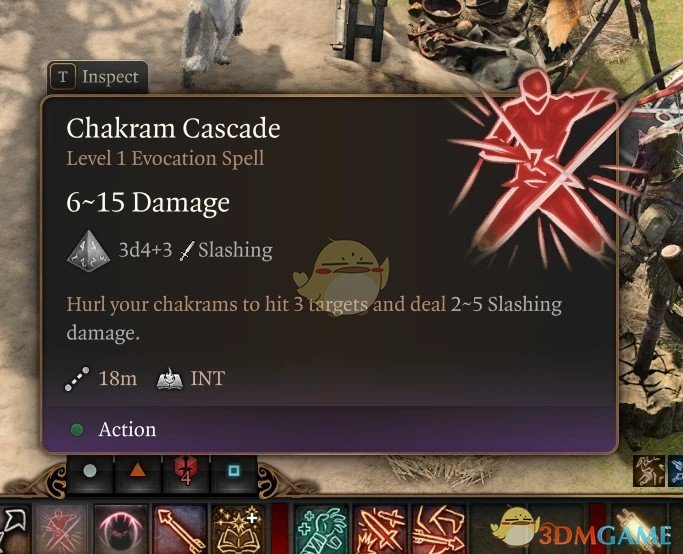This screenshot has width=683, height=554.
Task: Select the red arrow volley ability icon
Action: [x=438, y=530]
